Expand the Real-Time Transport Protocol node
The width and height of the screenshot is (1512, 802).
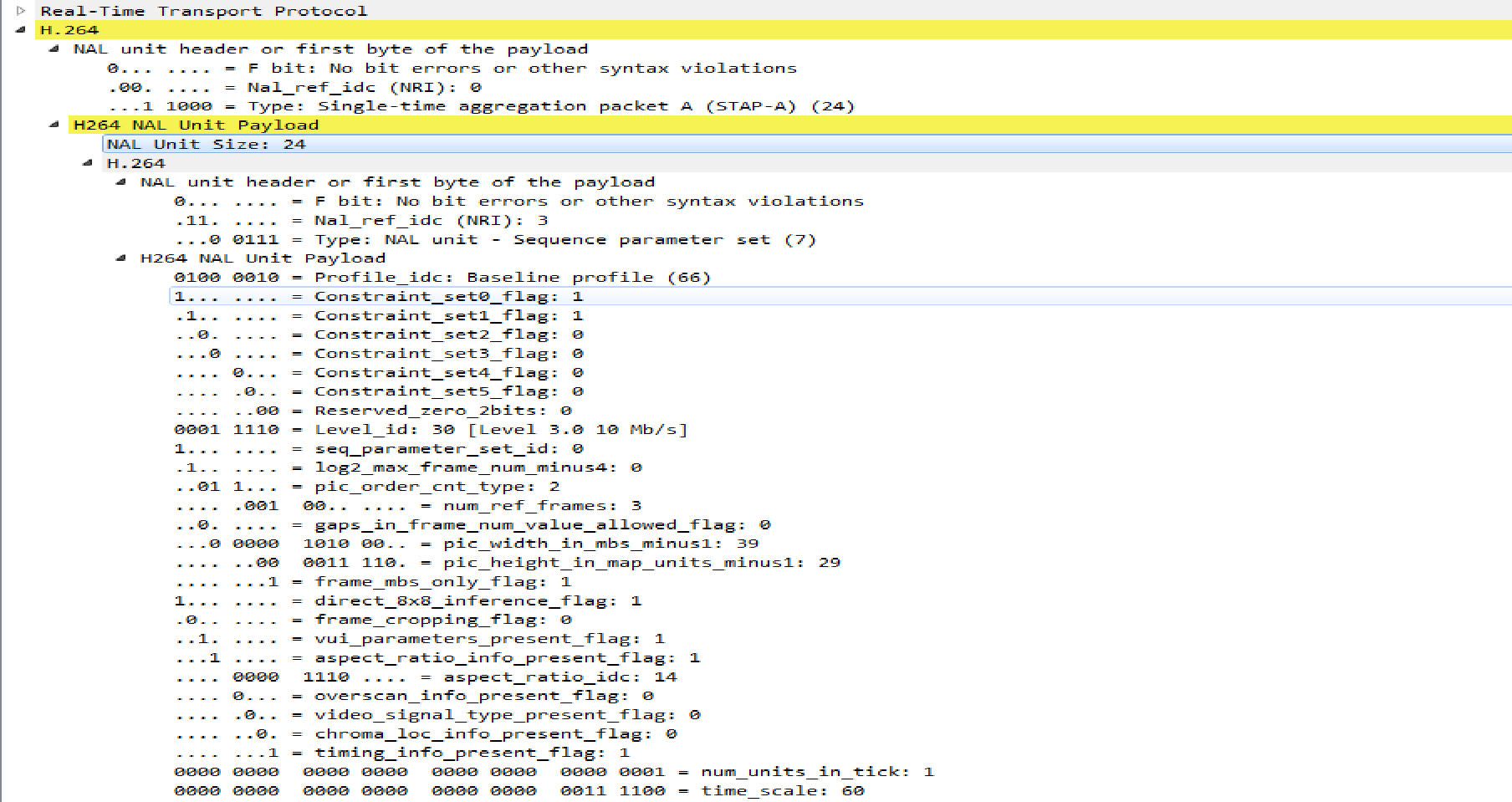click(21, 11)
